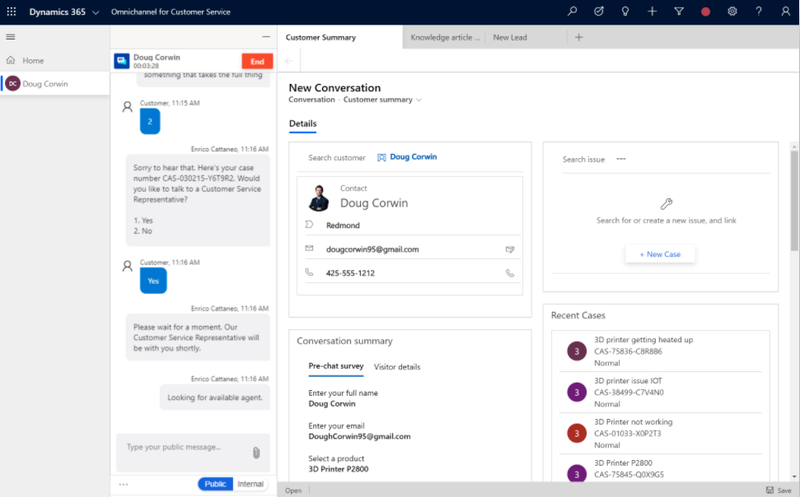Click the chat channel icon beside Doug Corwin
Image resolution: width=800 pixels, height=497 pixels.
coord(121,61)
